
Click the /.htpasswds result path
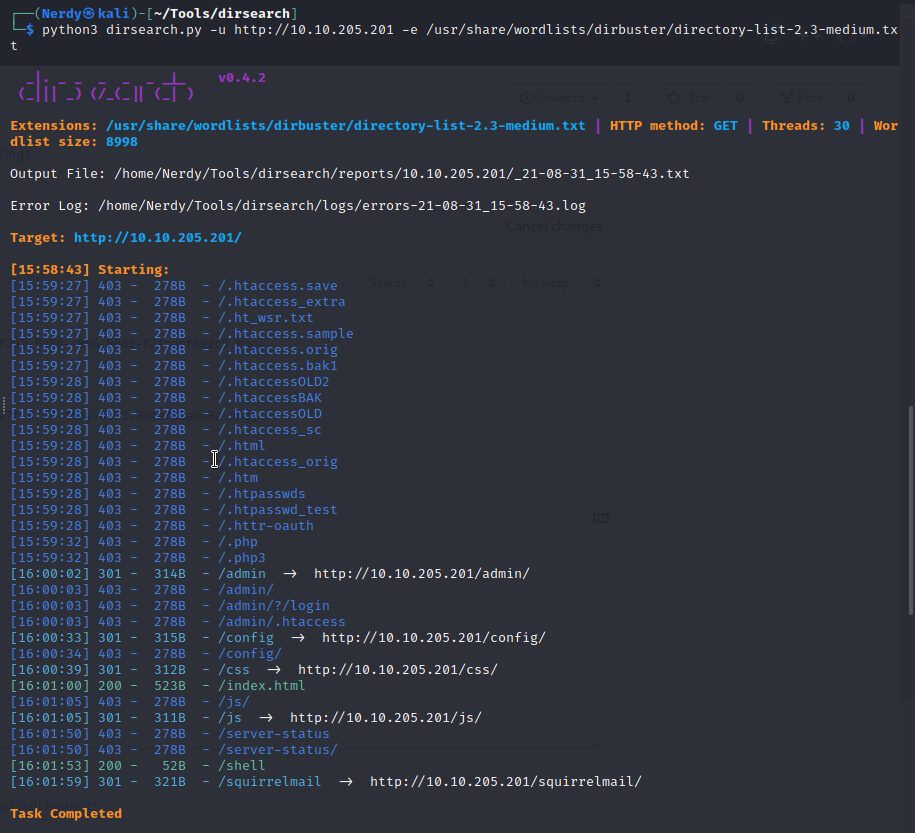(261, 494)
